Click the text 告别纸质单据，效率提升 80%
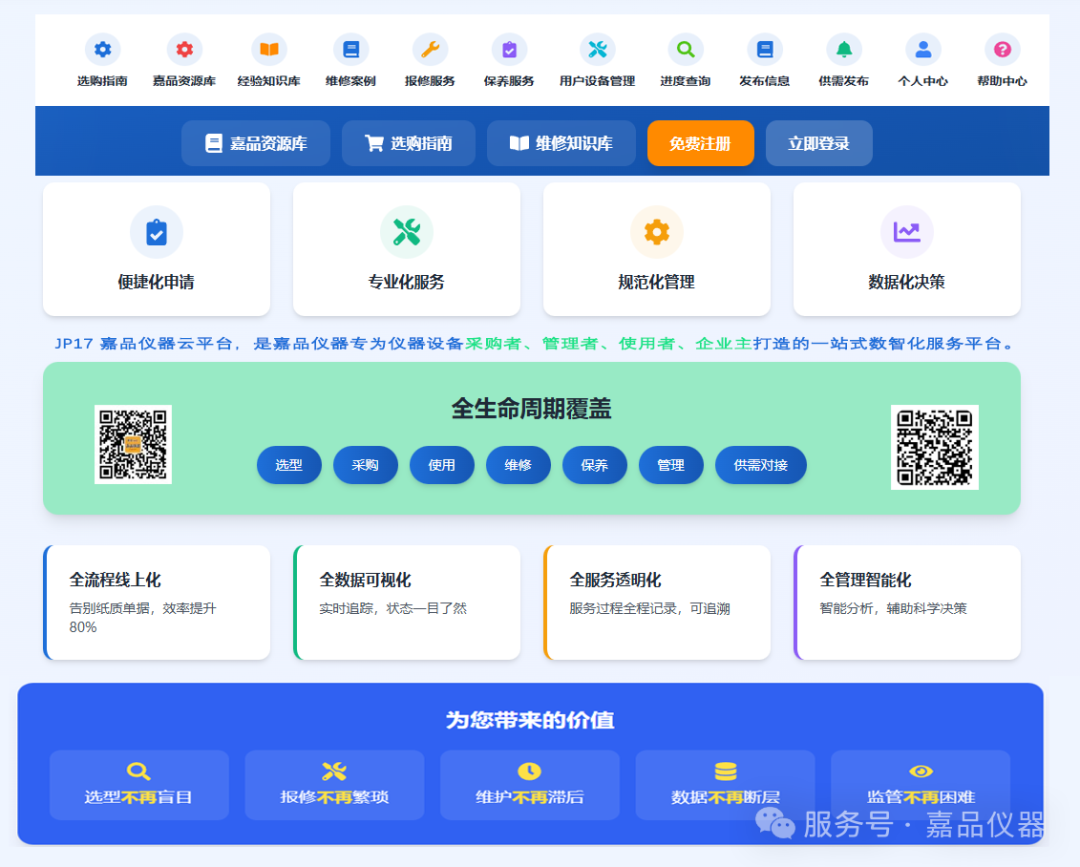 click(143, 618)
